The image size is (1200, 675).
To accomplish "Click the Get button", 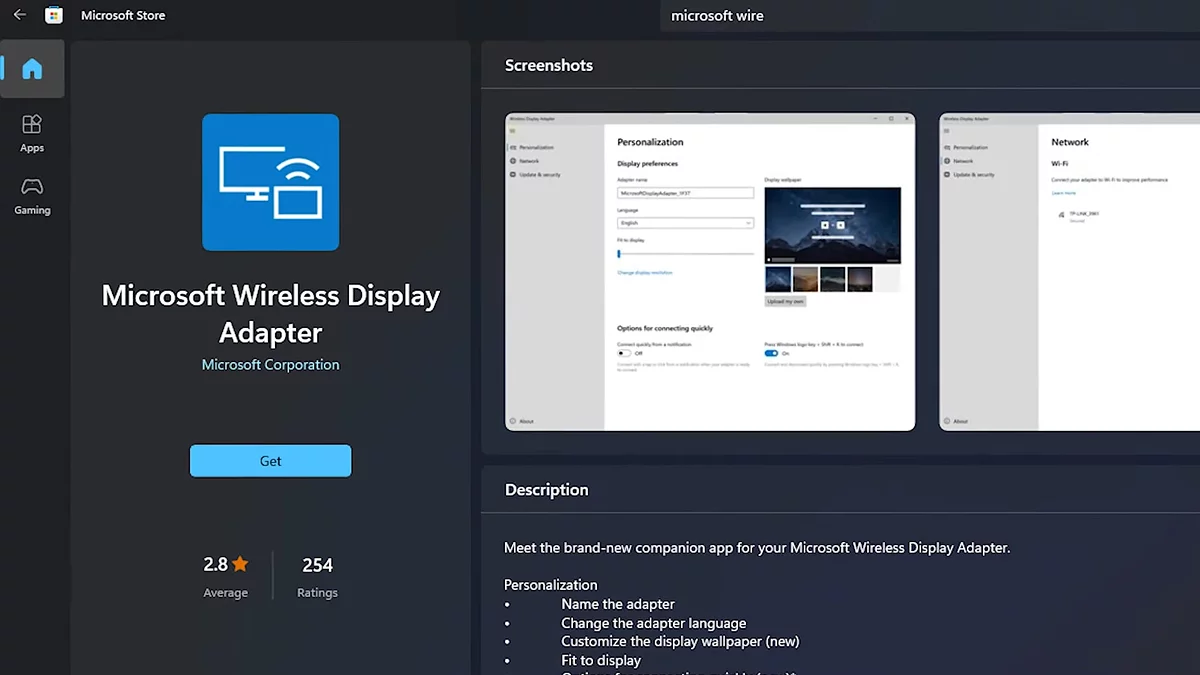I will (270, 461).
